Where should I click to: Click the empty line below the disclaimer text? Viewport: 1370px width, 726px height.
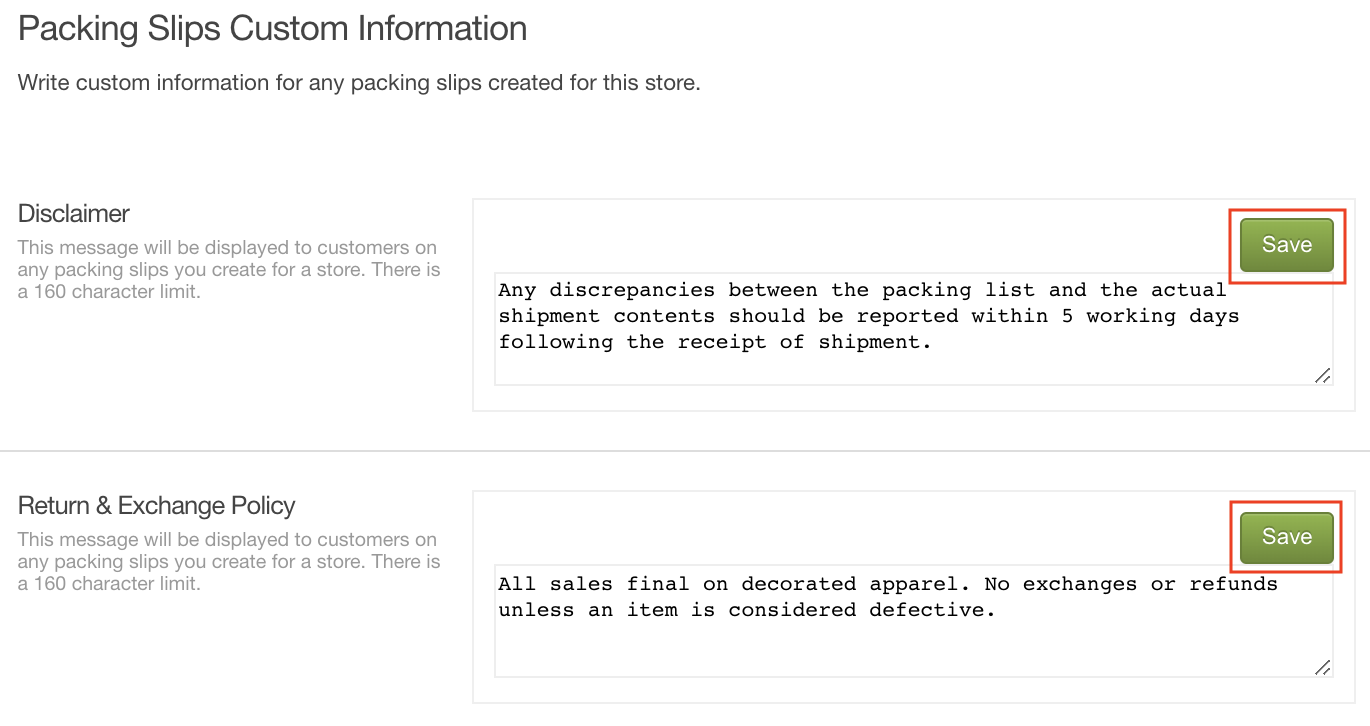coord(914,368)
